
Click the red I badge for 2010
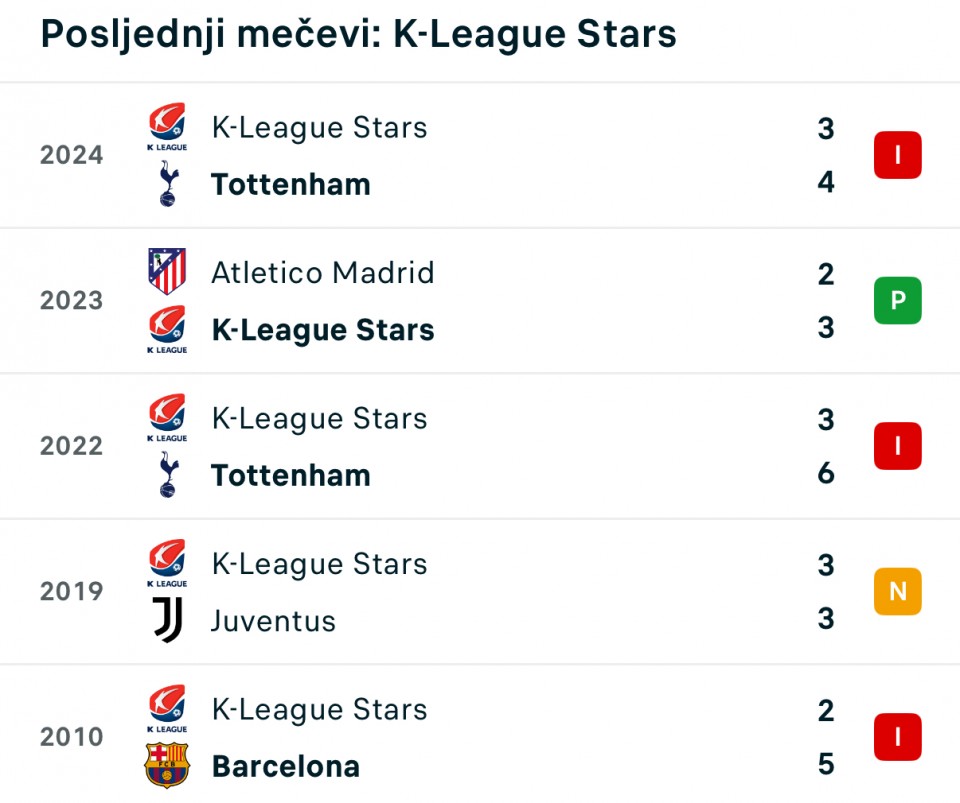pos(898,737)
